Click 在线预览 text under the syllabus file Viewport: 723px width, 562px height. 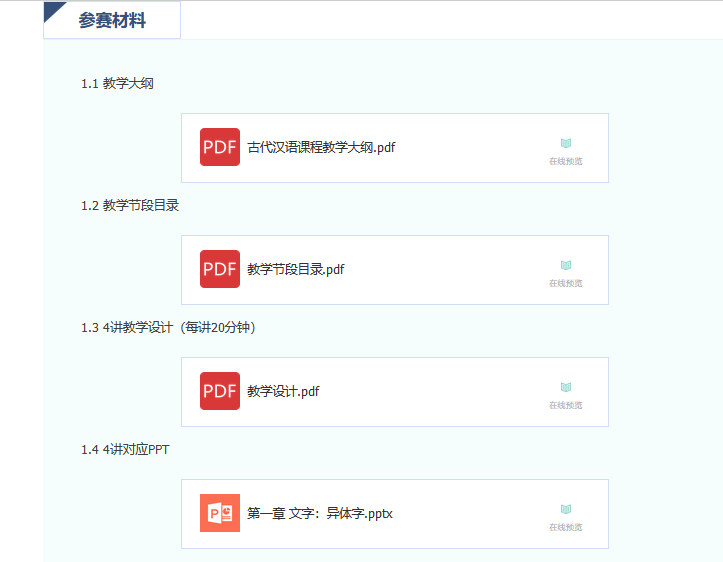(x=565, y=161)
